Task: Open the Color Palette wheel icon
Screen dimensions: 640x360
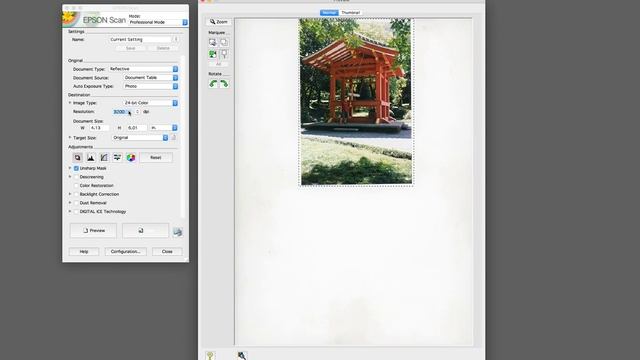Action: [x=131, y=158]
